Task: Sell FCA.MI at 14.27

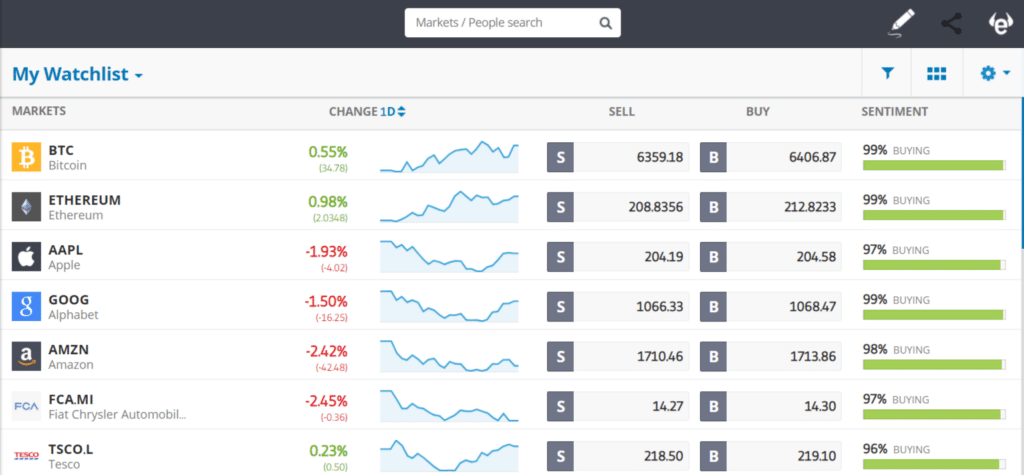Action: pyautogui.click(x=618, y=406)
